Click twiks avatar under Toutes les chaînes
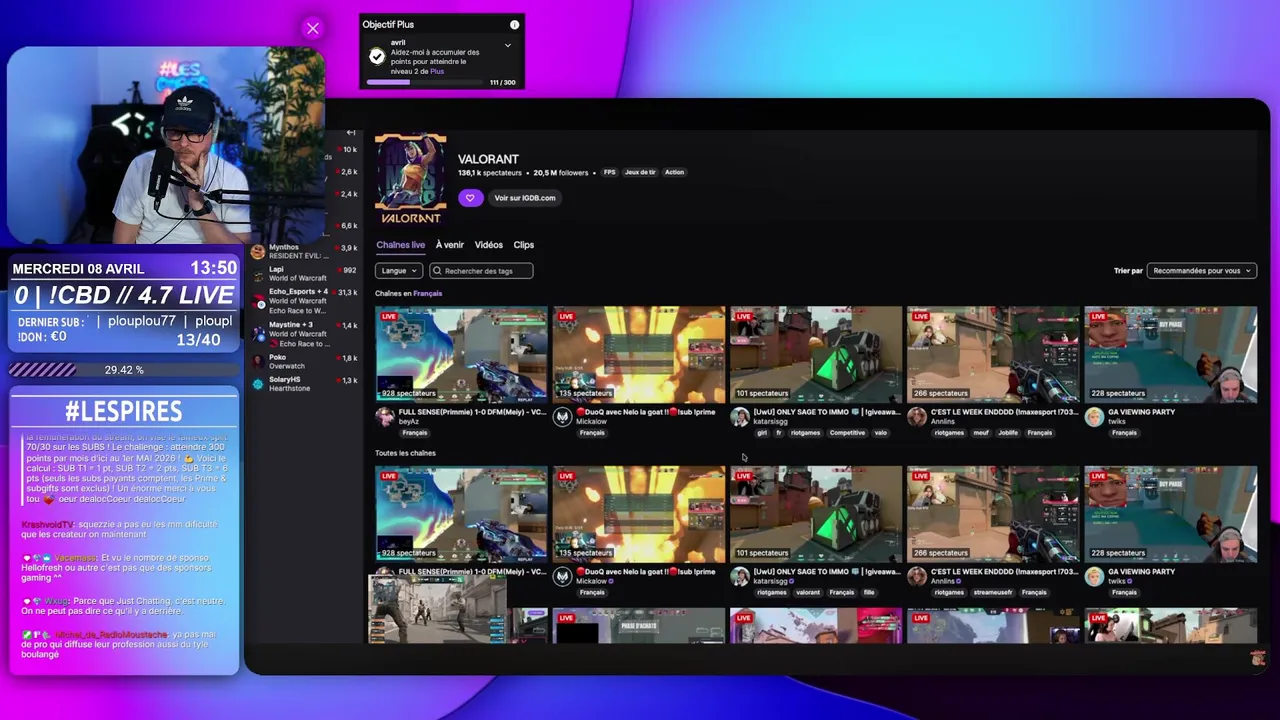The image size is (1280, 720). point(1094,577)
